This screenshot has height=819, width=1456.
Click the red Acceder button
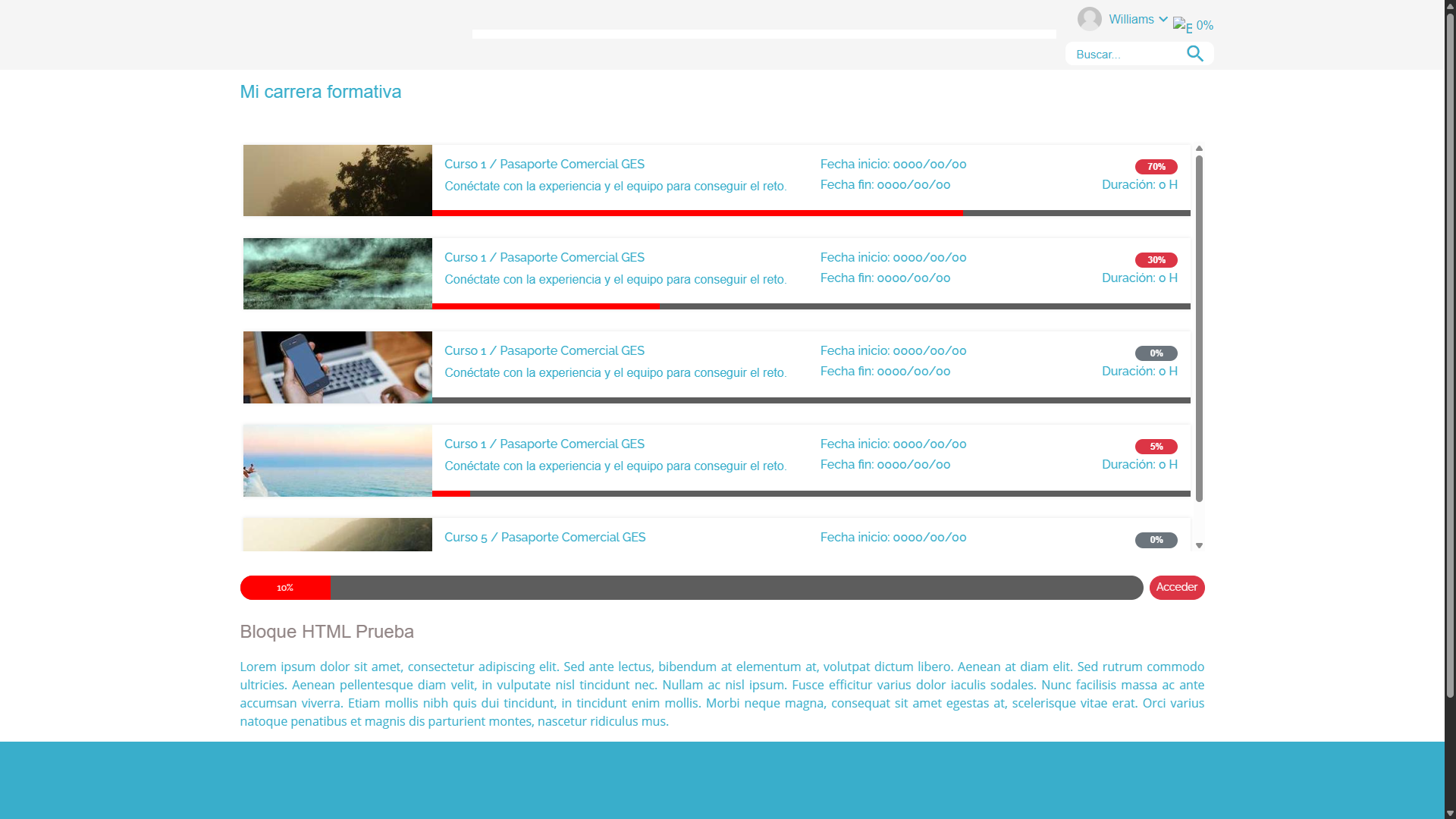point(1177,588)
